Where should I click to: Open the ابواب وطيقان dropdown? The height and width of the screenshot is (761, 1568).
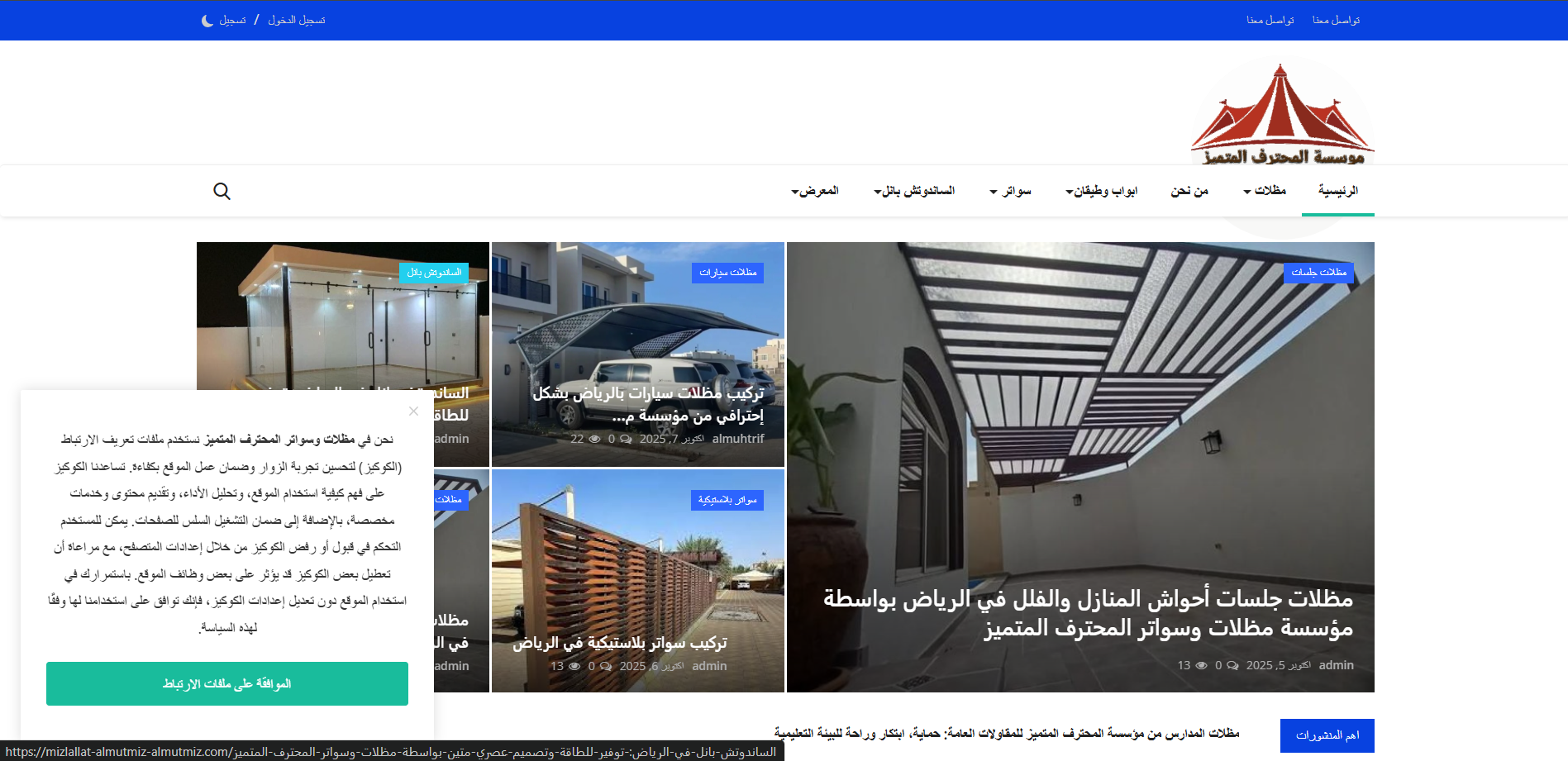click(1101, 192)
